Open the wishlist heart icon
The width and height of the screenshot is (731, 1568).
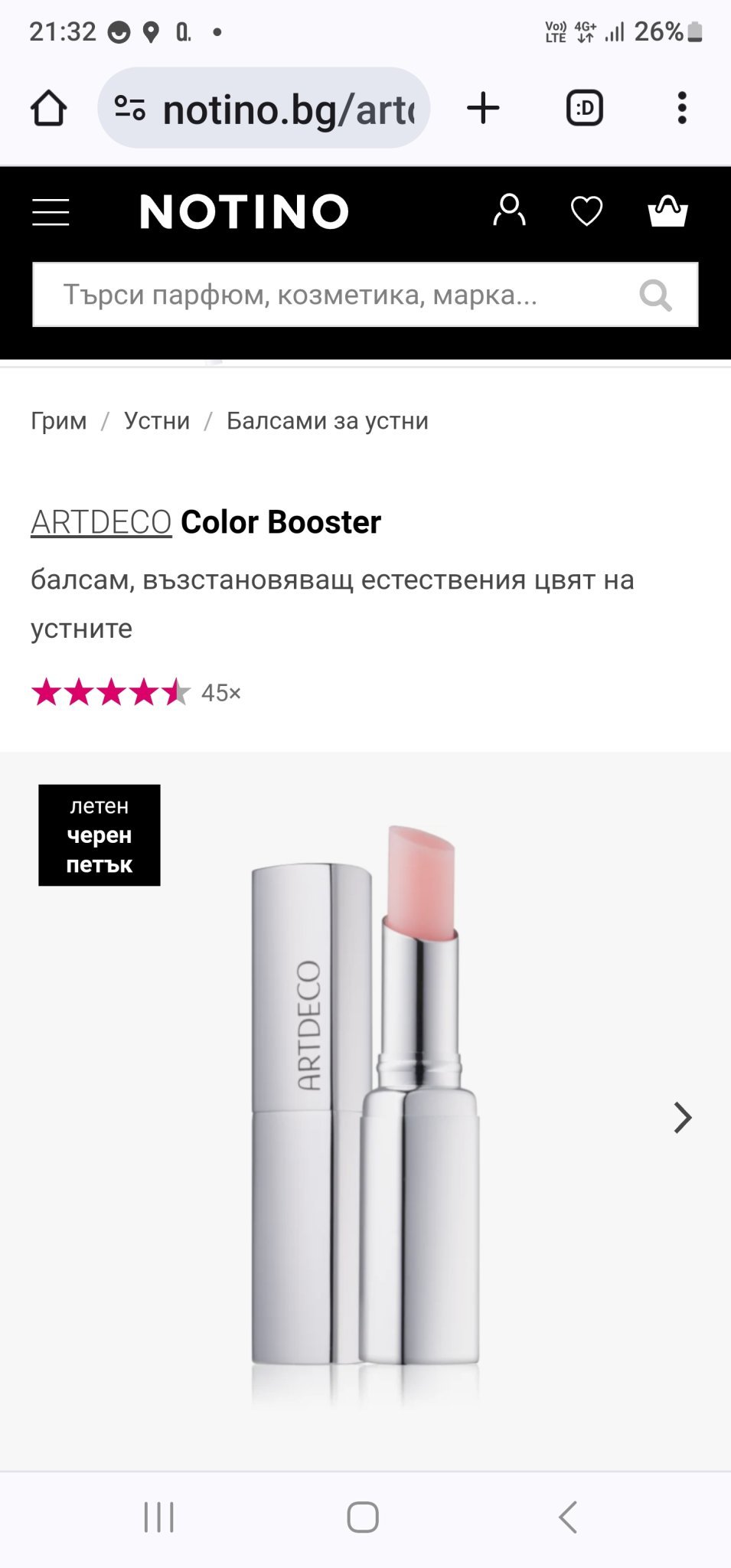click(587, 211)
